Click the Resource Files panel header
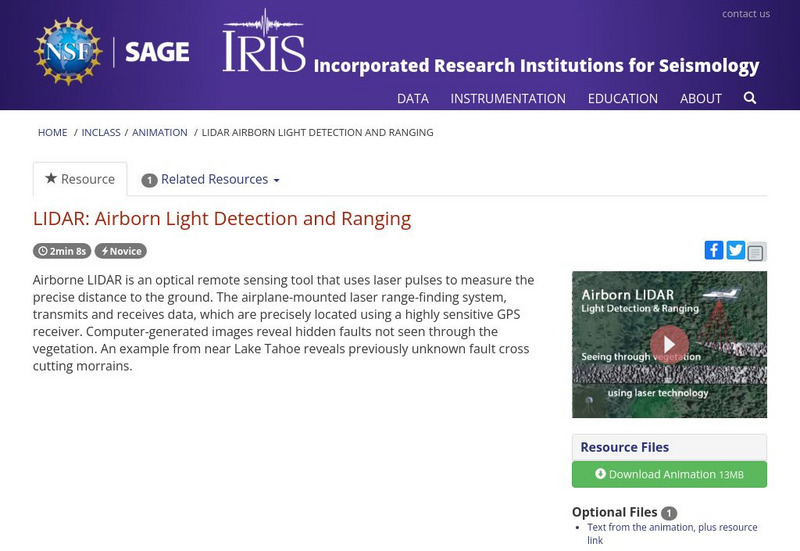The image size is (800, 551). 669,447
